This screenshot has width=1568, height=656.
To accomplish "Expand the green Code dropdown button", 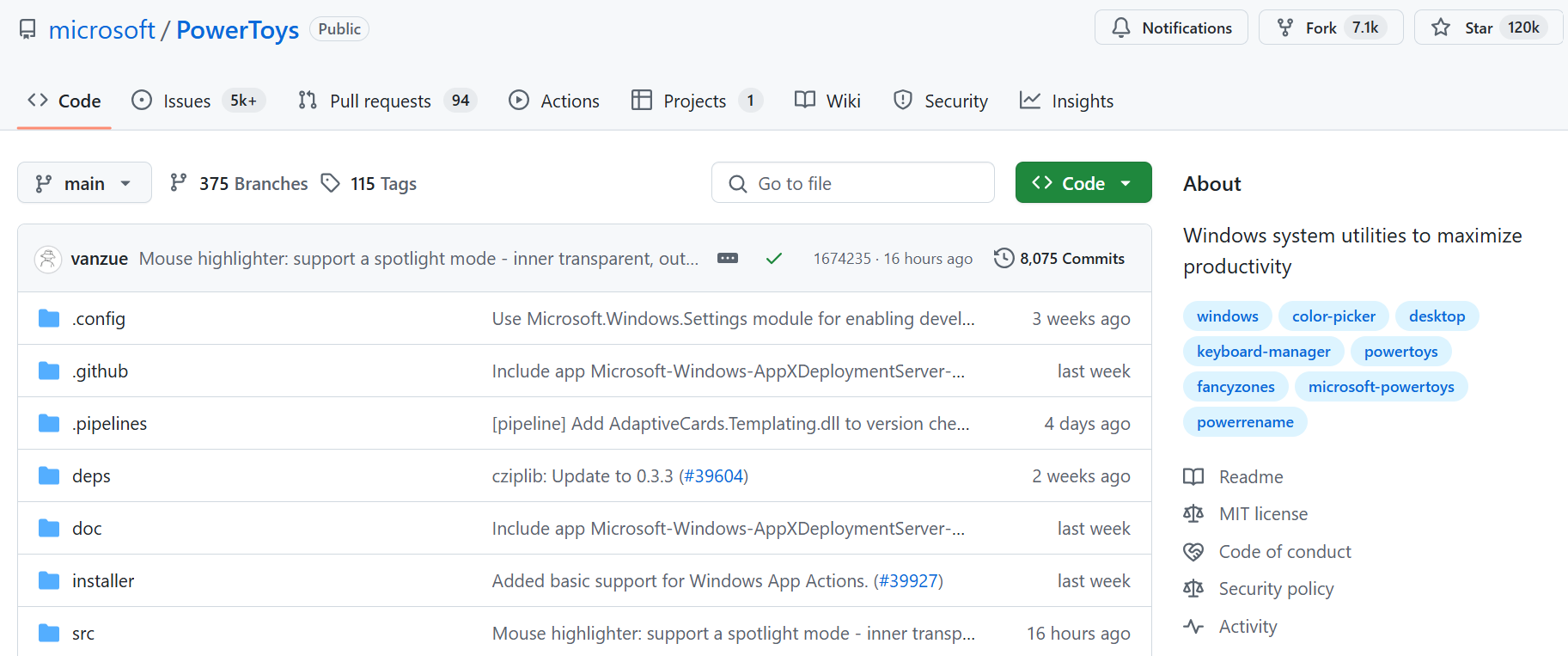I will point(1083,183).
